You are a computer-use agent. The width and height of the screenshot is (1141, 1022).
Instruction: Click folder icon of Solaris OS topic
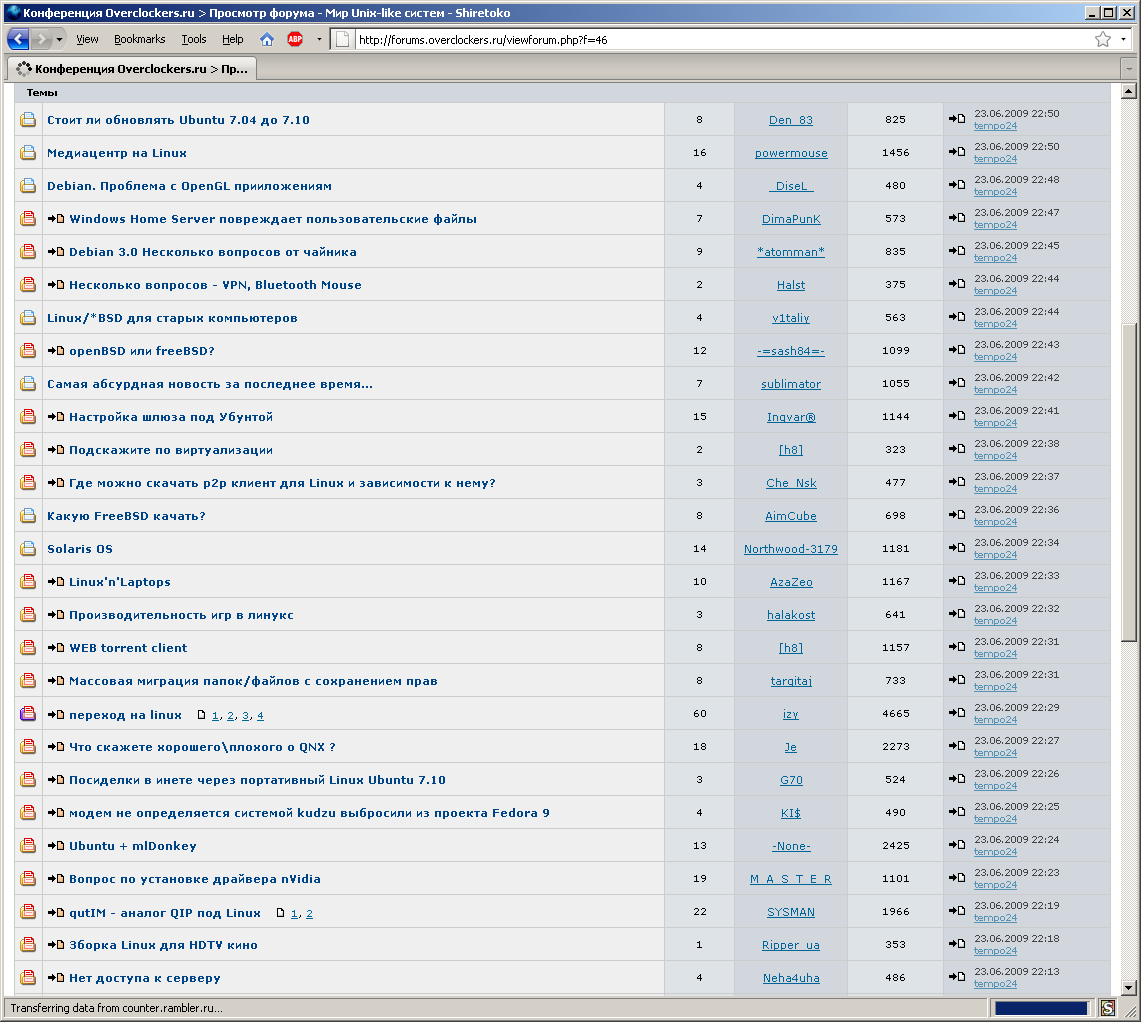28,548
